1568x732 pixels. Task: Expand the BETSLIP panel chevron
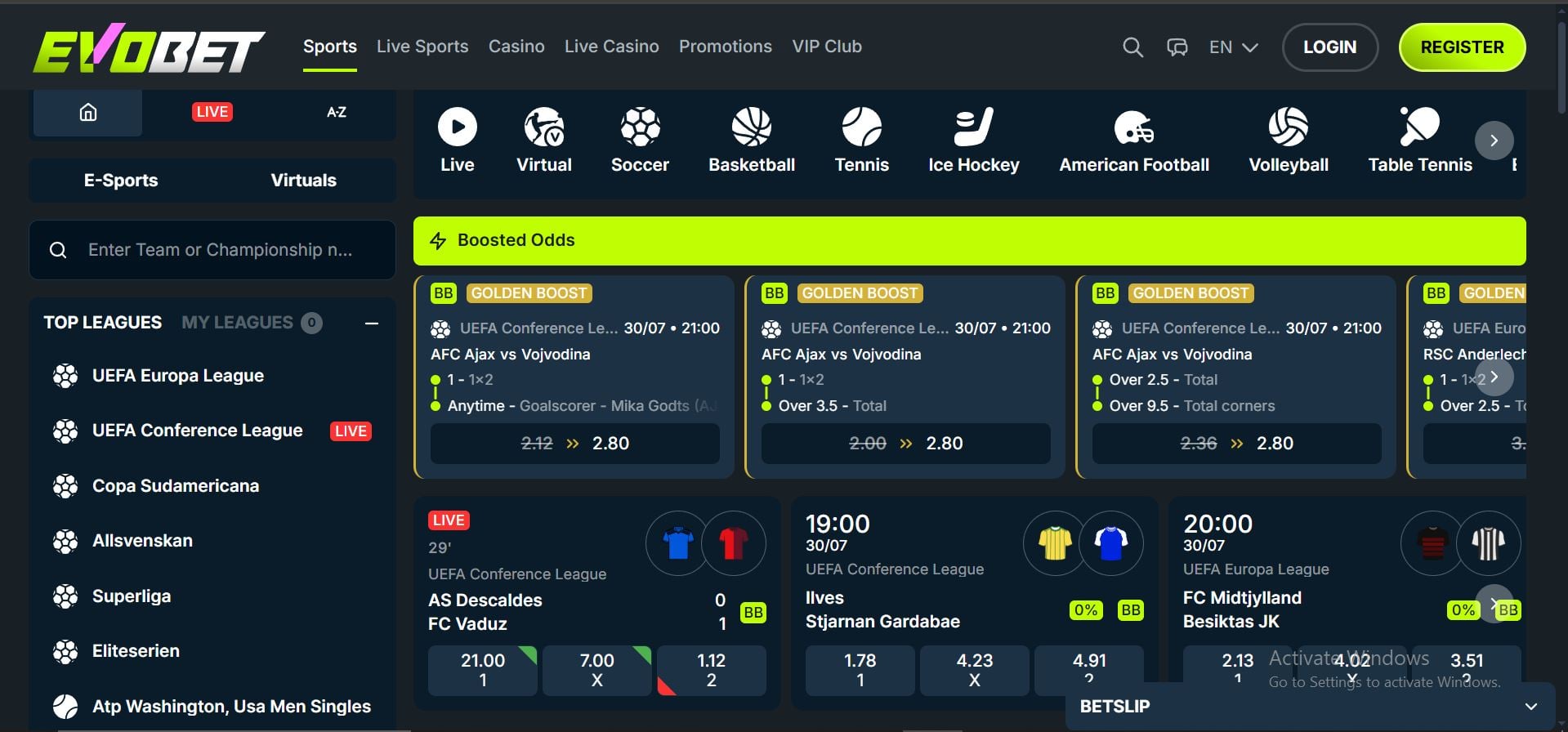(x=1531, y=707)
